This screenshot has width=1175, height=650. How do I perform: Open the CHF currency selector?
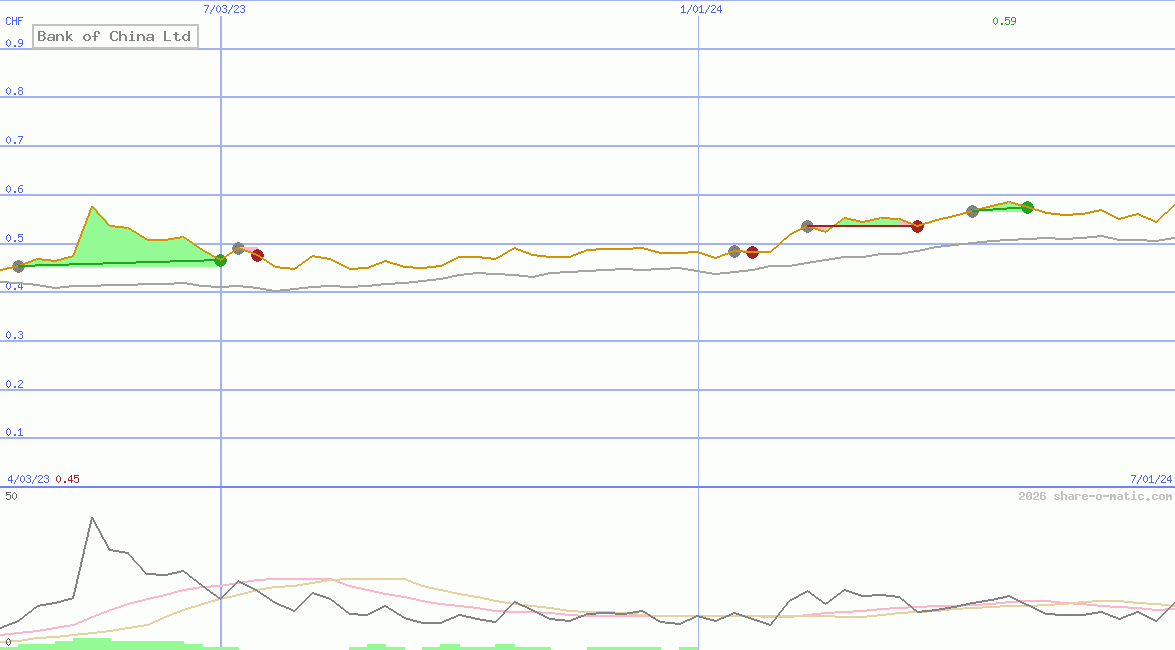pos(14,20)
